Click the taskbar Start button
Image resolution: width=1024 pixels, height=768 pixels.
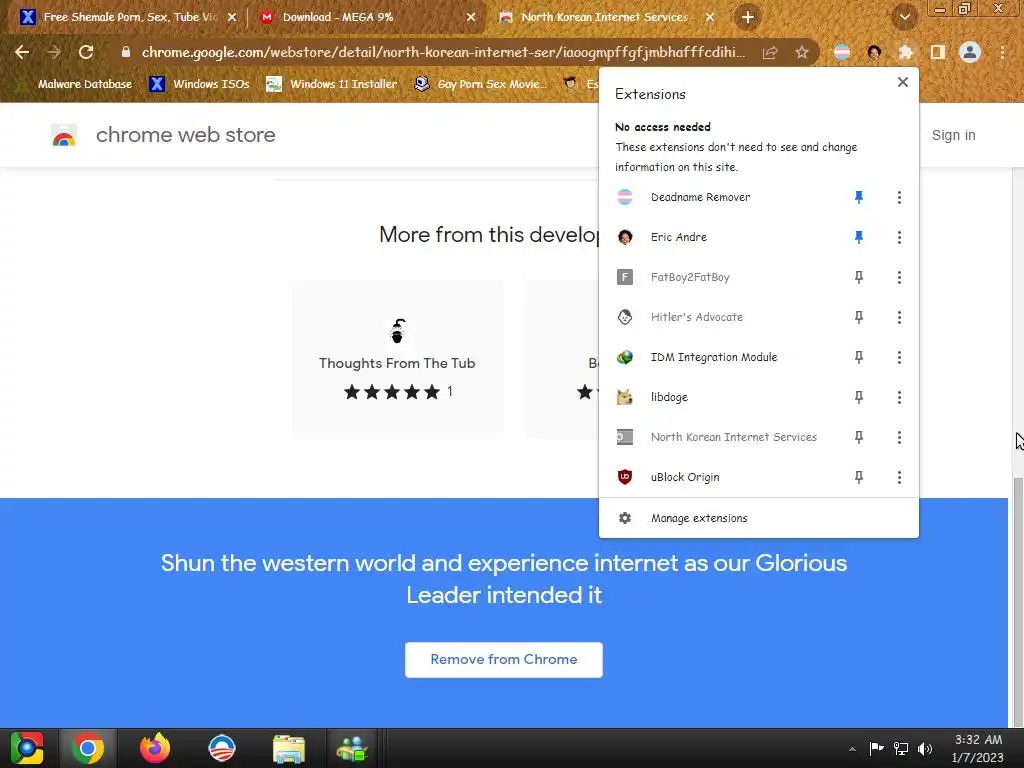[27, 748]
